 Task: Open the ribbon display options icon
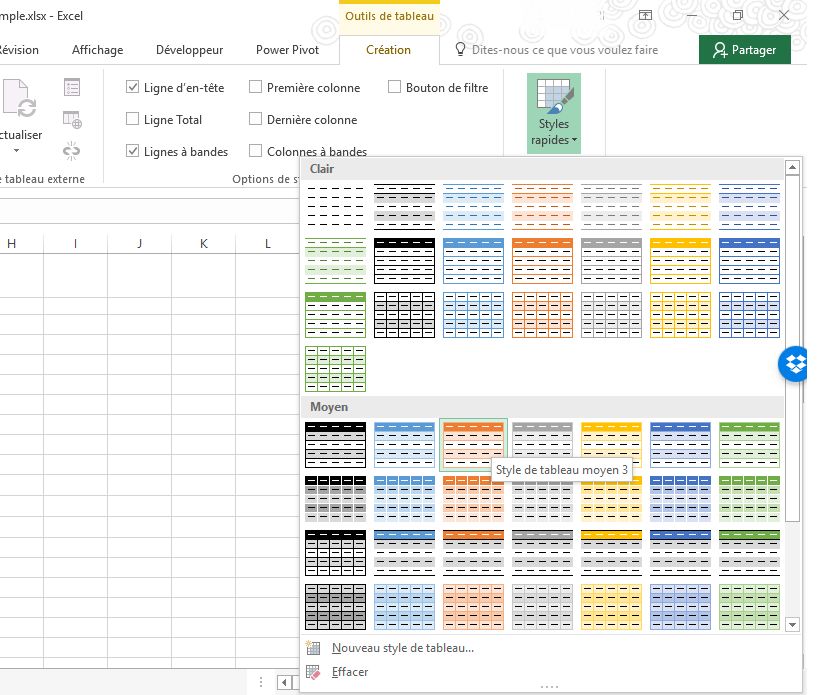(x=646, y=16)
